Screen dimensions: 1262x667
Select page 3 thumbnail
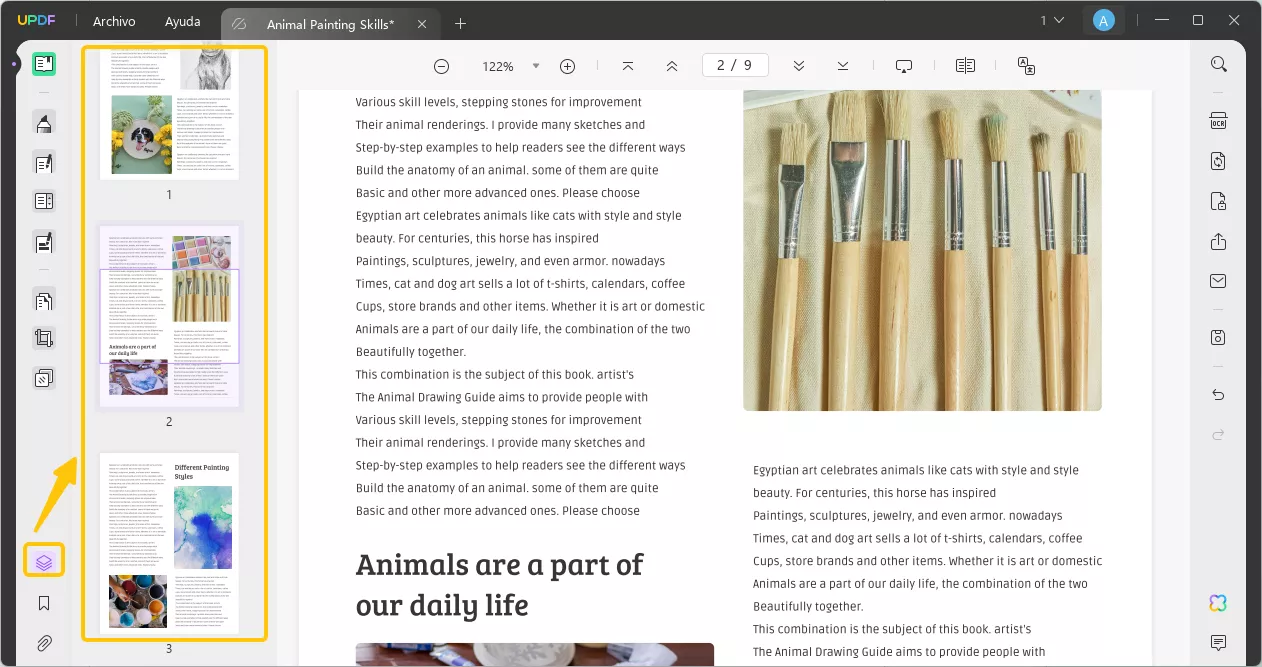click(x=169, y=543)
